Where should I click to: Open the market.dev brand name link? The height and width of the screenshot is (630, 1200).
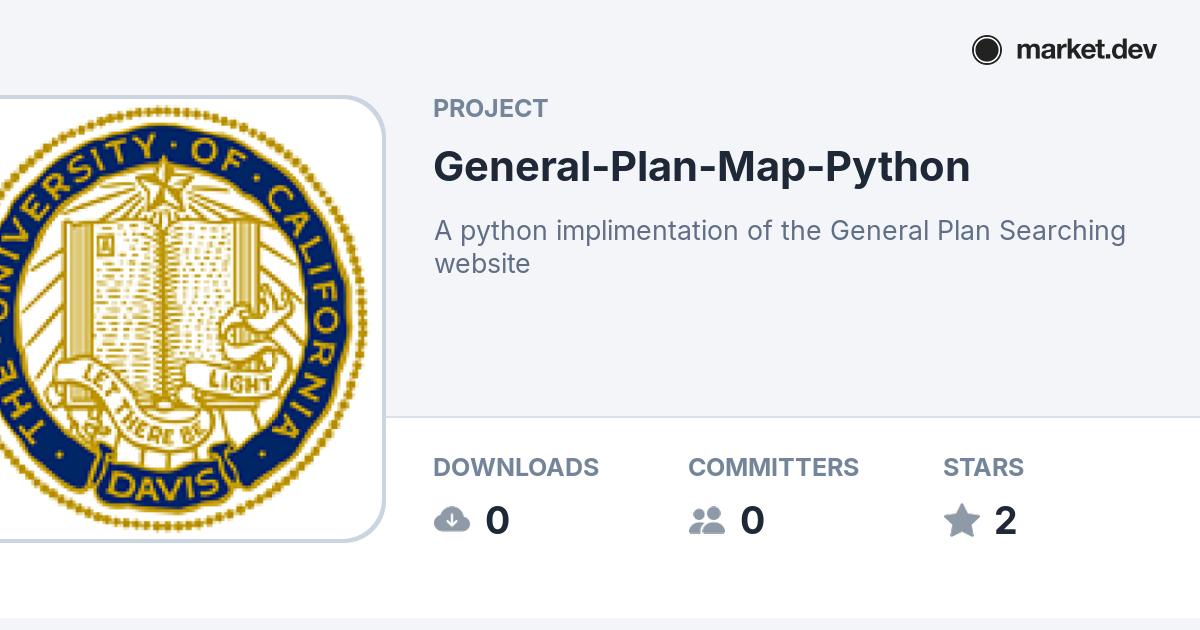1086,50
